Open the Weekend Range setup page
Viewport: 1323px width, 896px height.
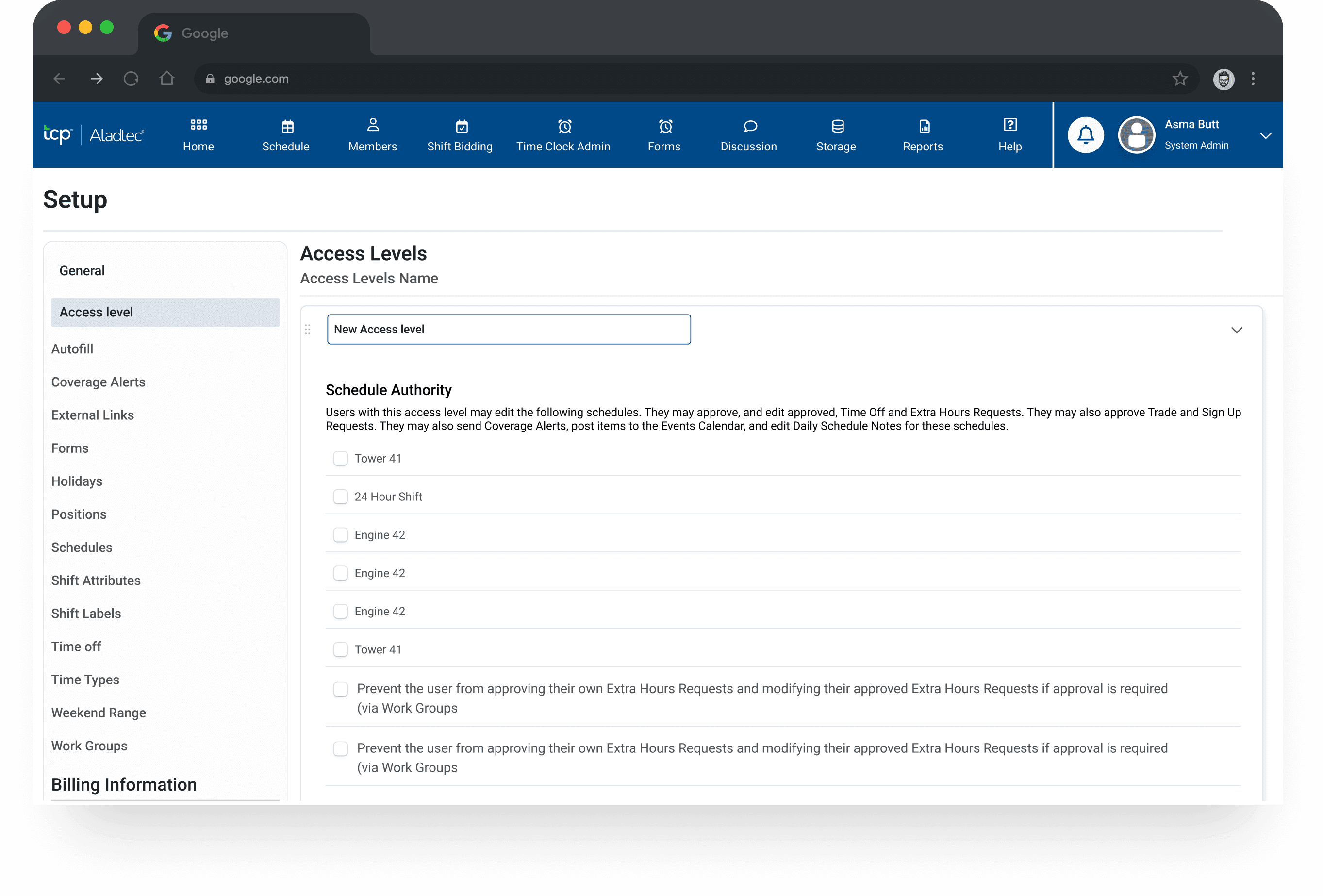pos(99,713)
